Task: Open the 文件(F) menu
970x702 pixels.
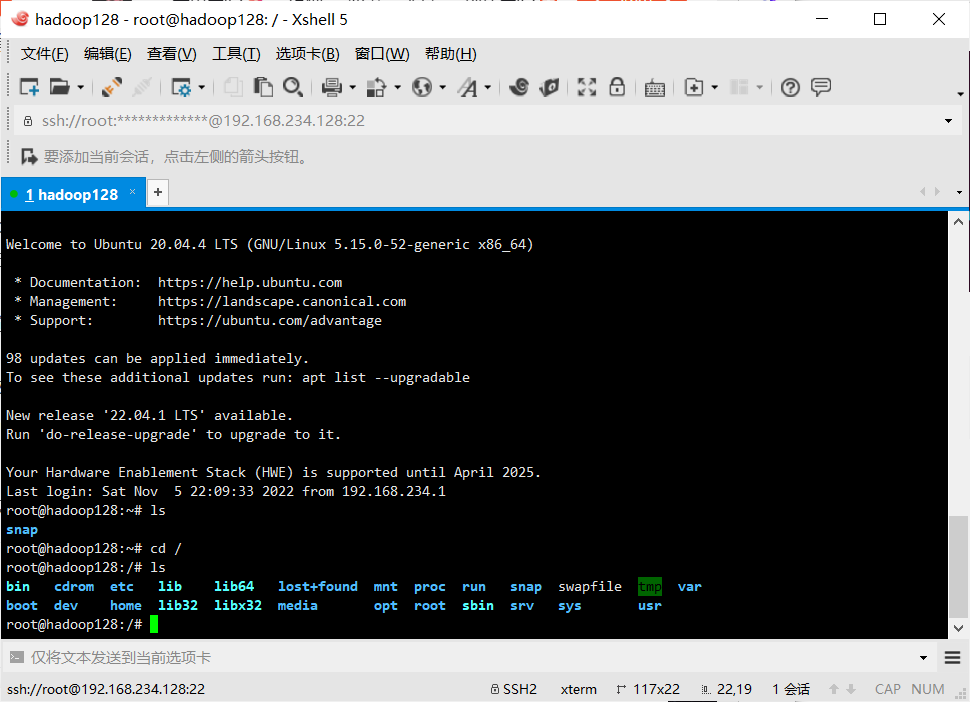Action: tap(45, 54)
